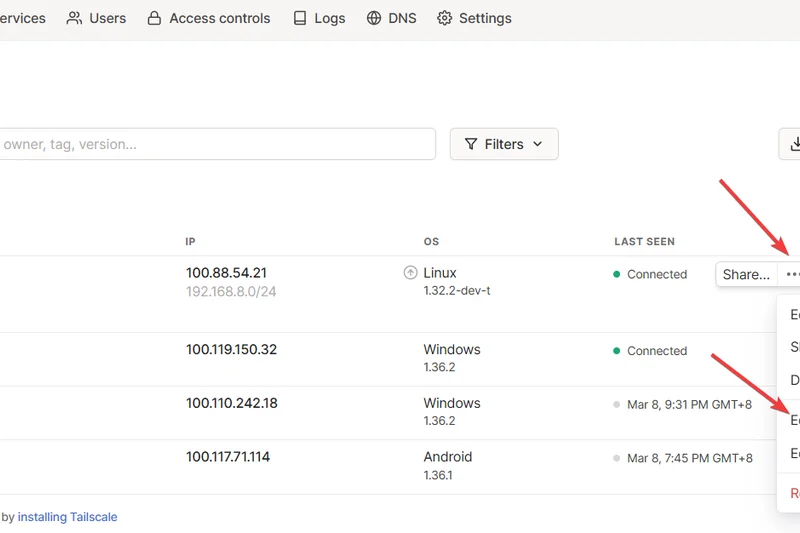The width and height of the screenshot is (800, 533).
Task: Switch to the Services tab
Action: (x=22, y=18)
